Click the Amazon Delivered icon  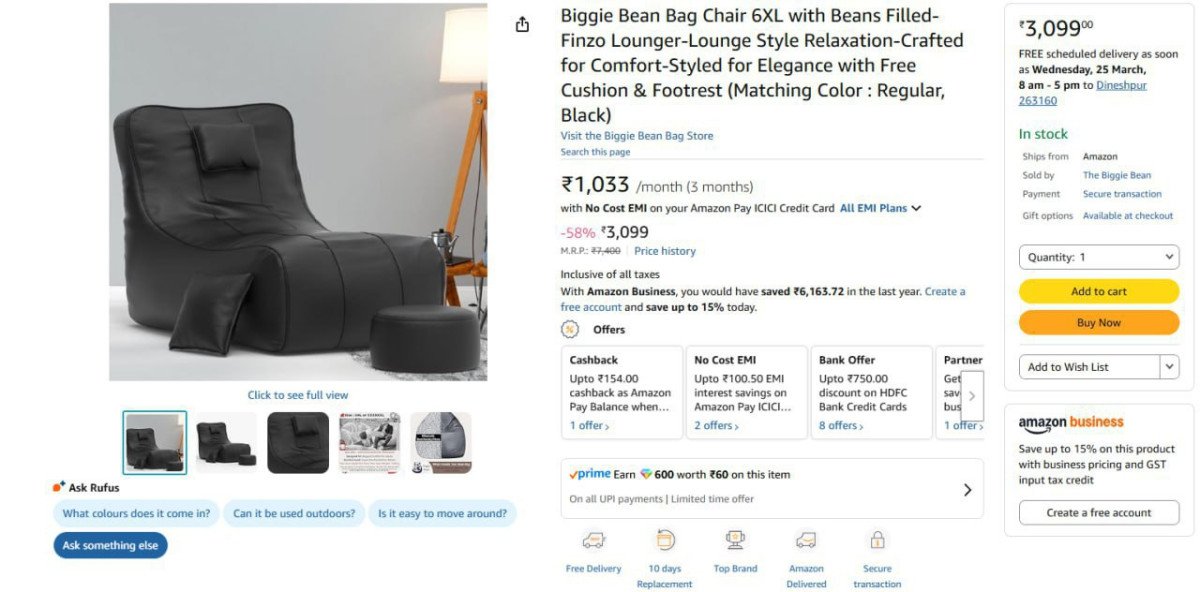(806, 541)
